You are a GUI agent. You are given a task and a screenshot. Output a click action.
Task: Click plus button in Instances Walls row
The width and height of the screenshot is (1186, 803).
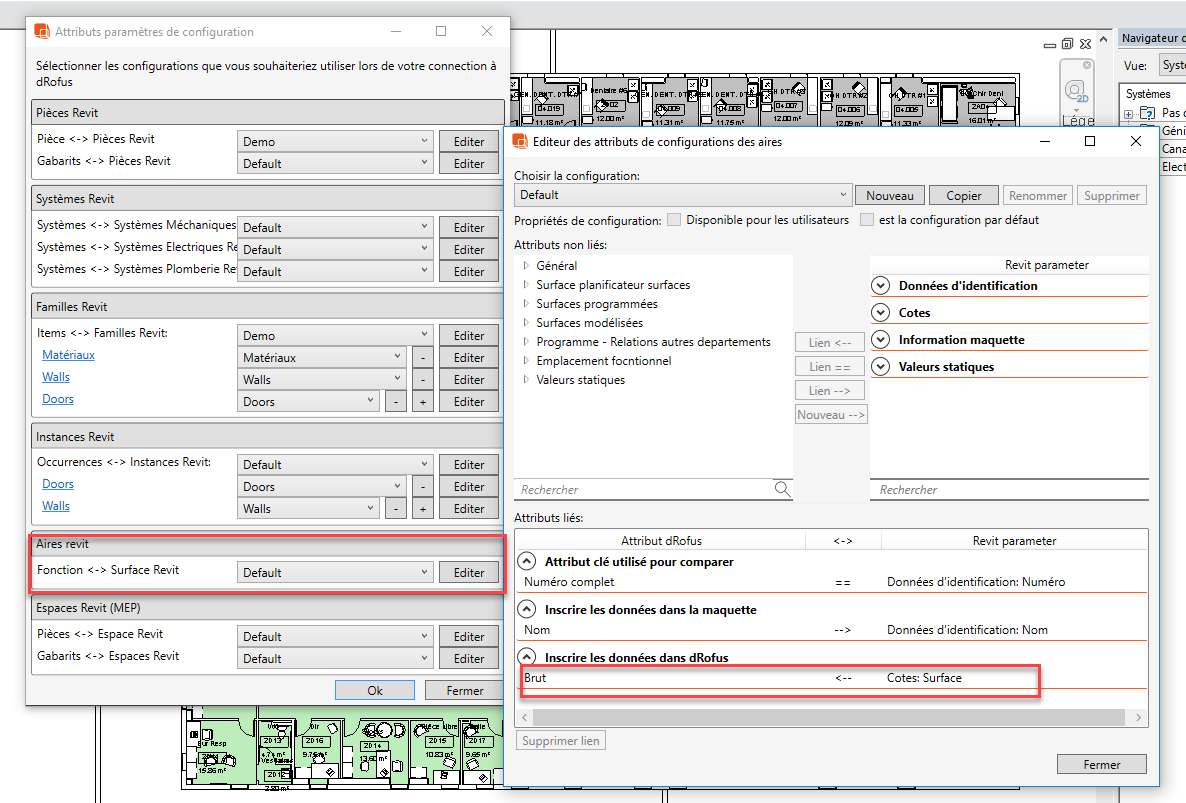(422, 509)
